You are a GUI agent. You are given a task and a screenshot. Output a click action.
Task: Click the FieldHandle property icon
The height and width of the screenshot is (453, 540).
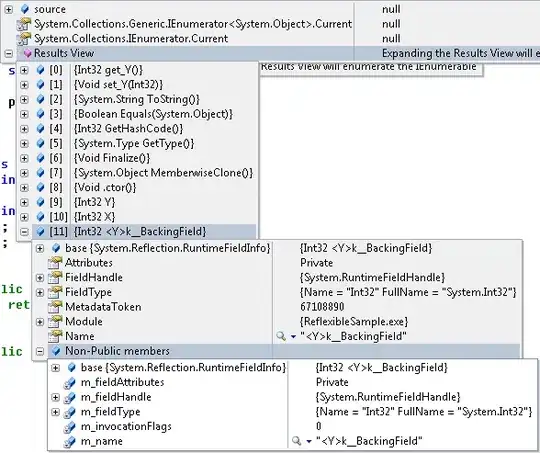coord(55,278)
